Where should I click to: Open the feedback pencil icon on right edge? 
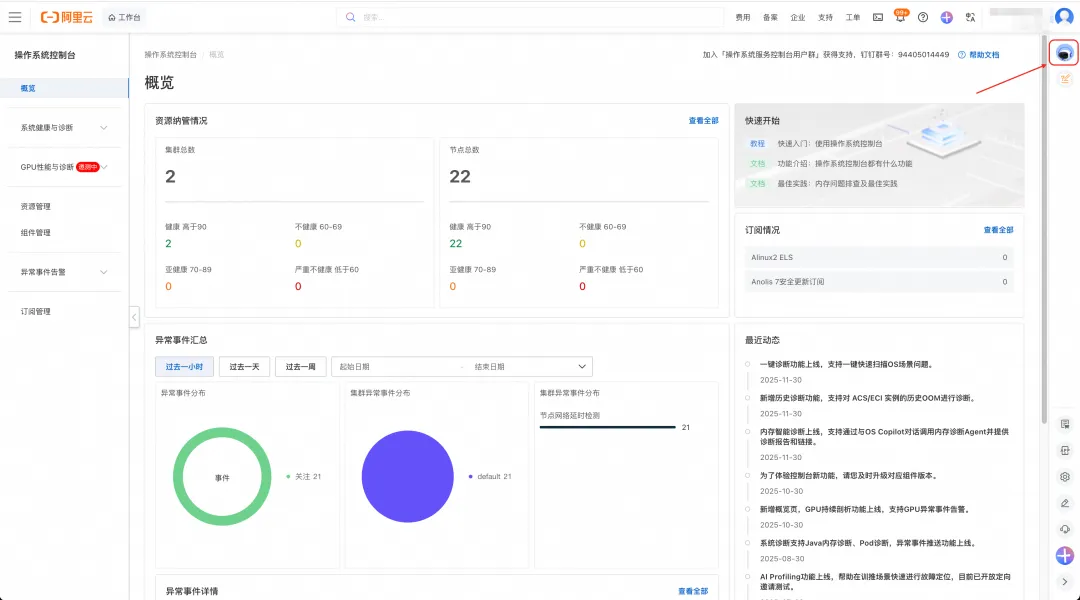coord(1063,503)
